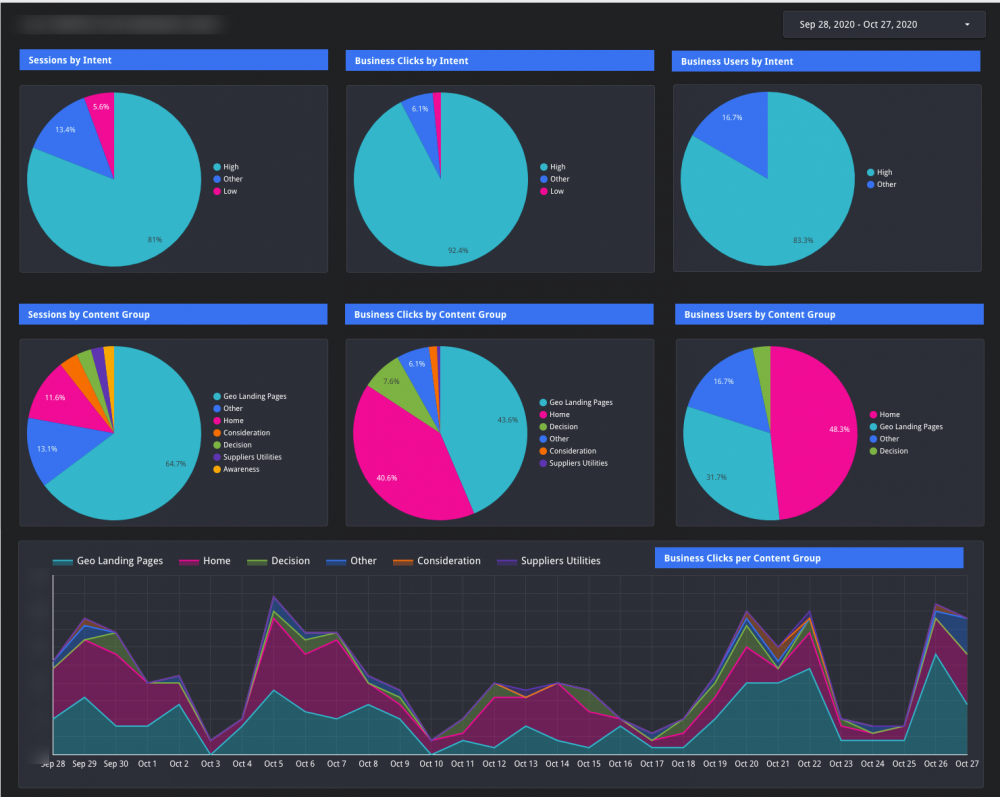
Task: Toggle Decision series in area chart legend
Action: click(278, 561)
